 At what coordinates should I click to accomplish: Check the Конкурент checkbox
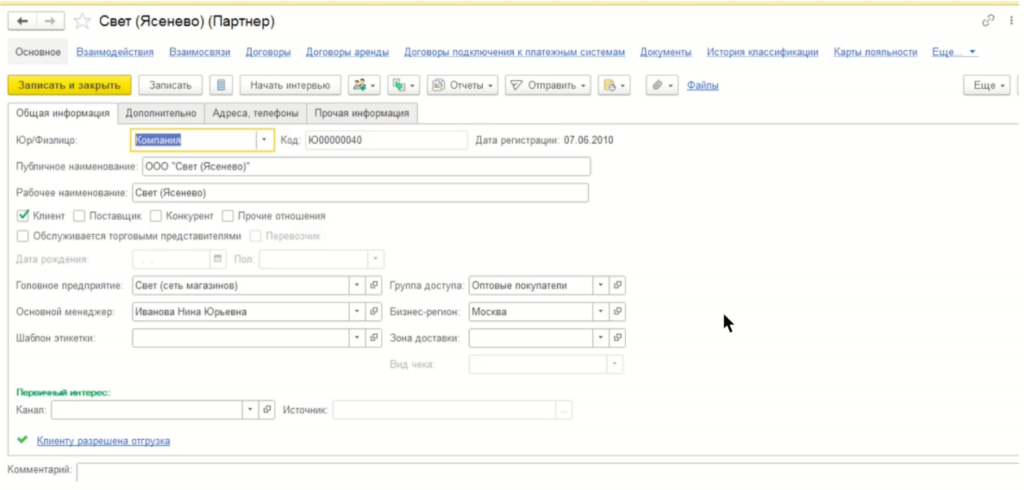point(155,216)
